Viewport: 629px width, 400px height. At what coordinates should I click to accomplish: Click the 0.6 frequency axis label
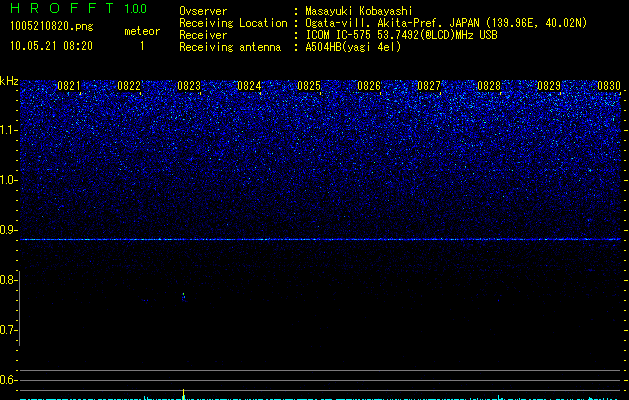8,380
